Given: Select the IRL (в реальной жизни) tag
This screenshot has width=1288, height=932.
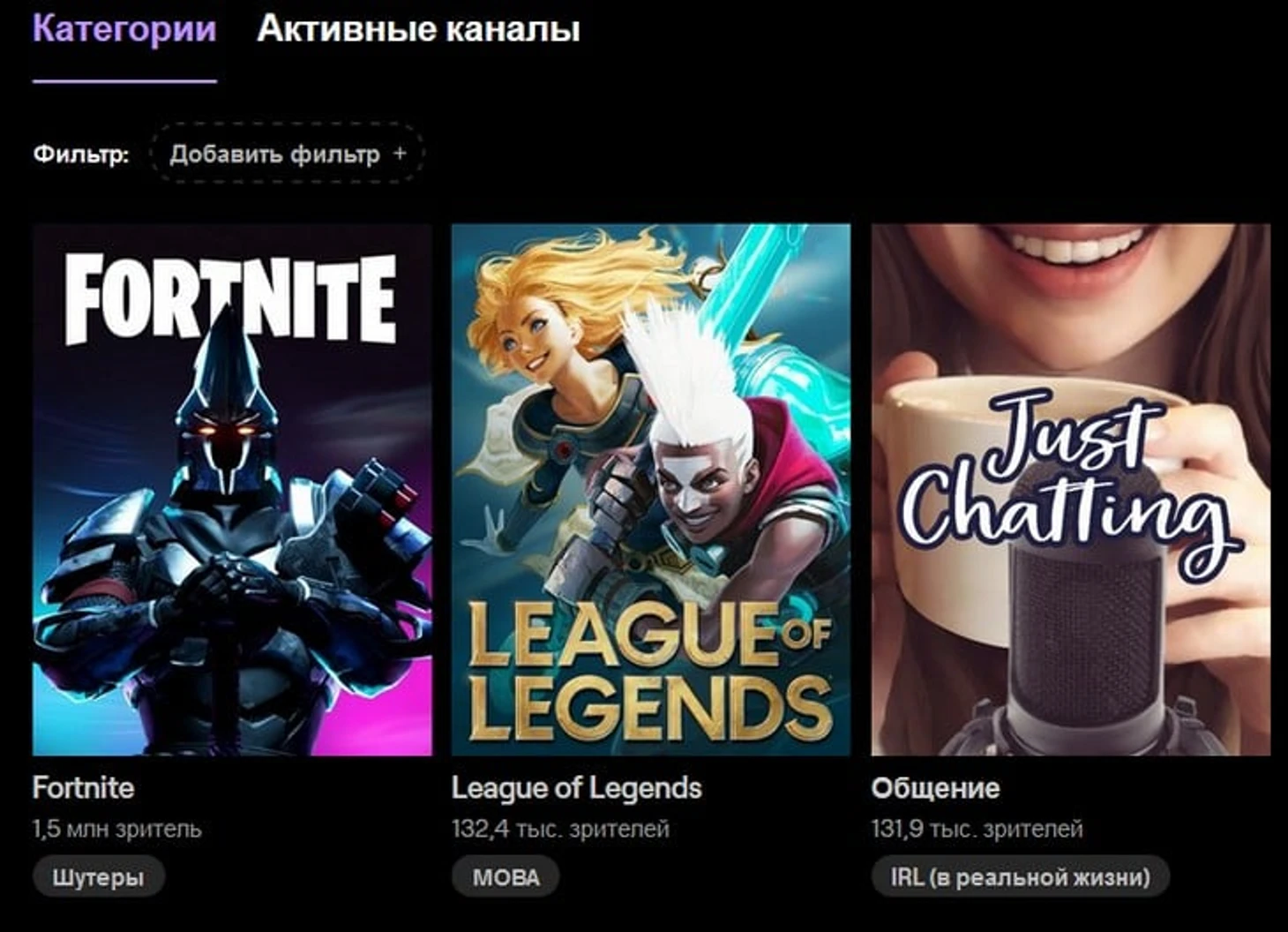Looking at the screenshot, I should [1020, 877].
